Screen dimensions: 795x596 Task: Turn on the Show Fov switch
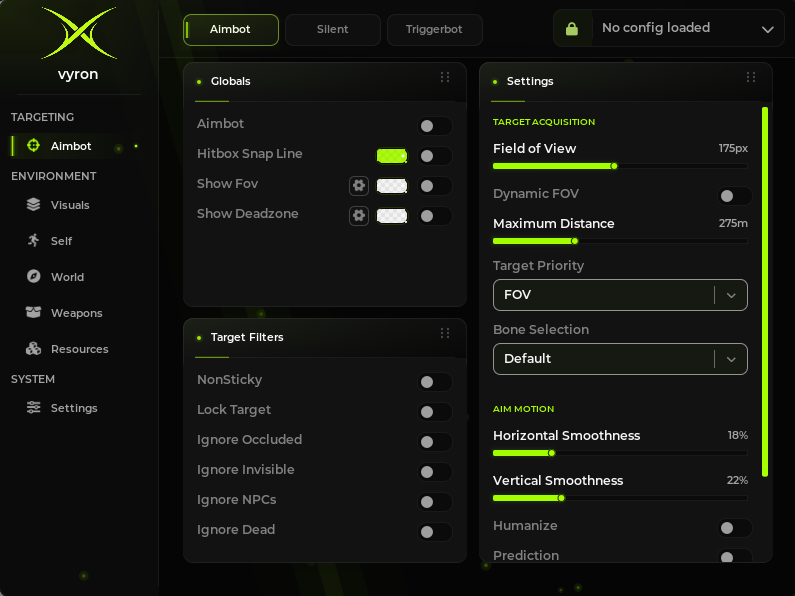pos(435,186)
